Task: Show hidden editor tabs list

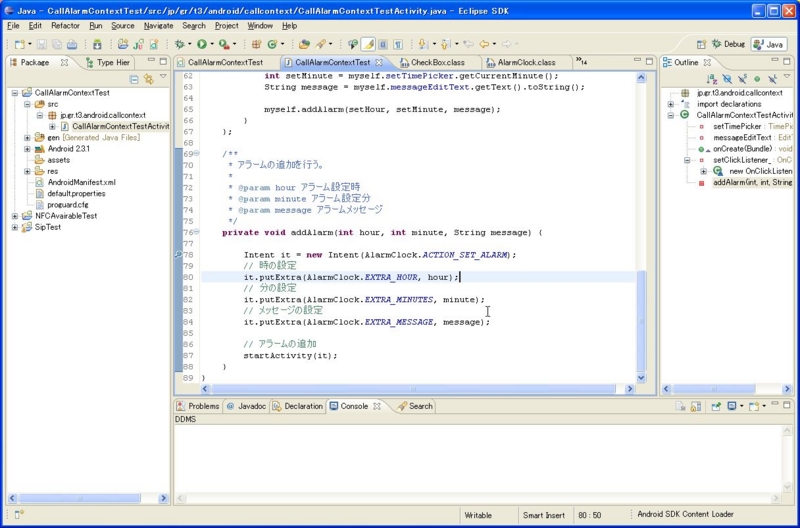Action: (581, 61)
